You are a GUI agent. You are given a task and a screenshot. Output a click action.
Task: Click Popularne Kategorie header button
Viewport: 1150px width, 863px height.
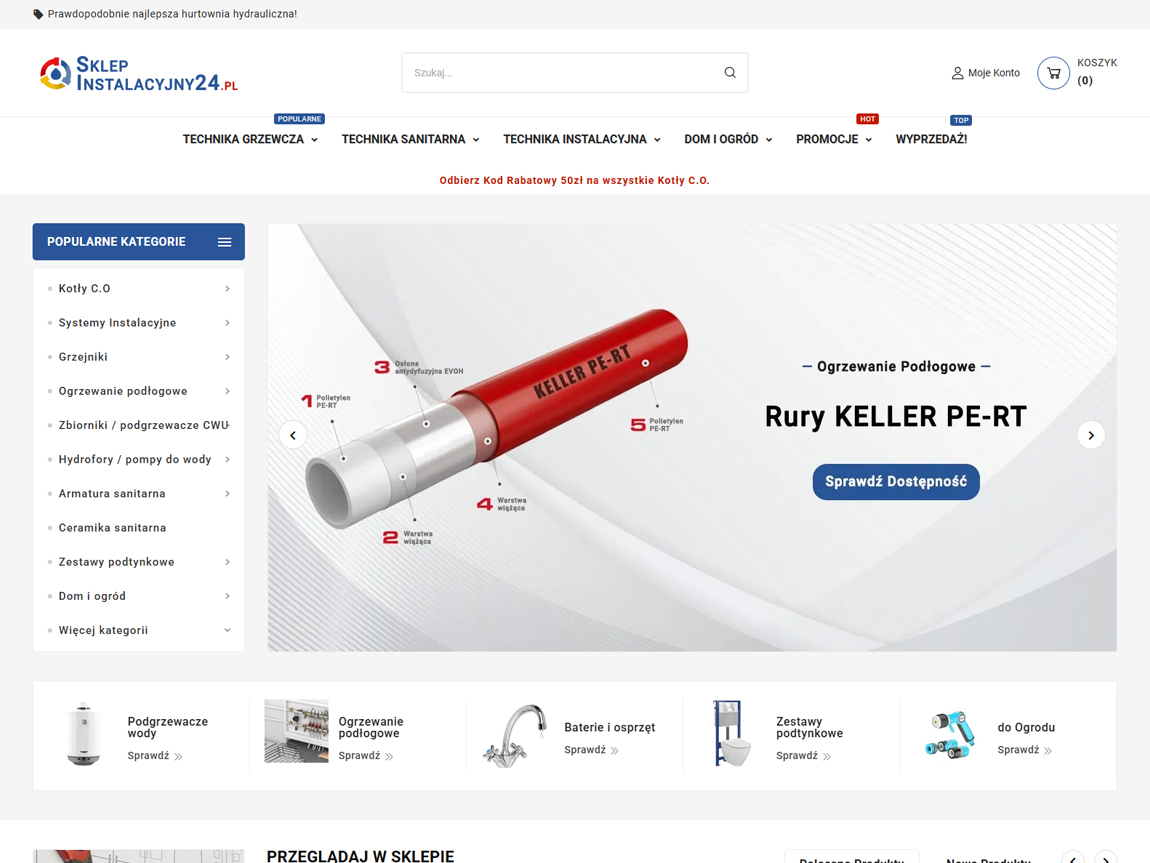pyautogui.click(x=139, y=242)
